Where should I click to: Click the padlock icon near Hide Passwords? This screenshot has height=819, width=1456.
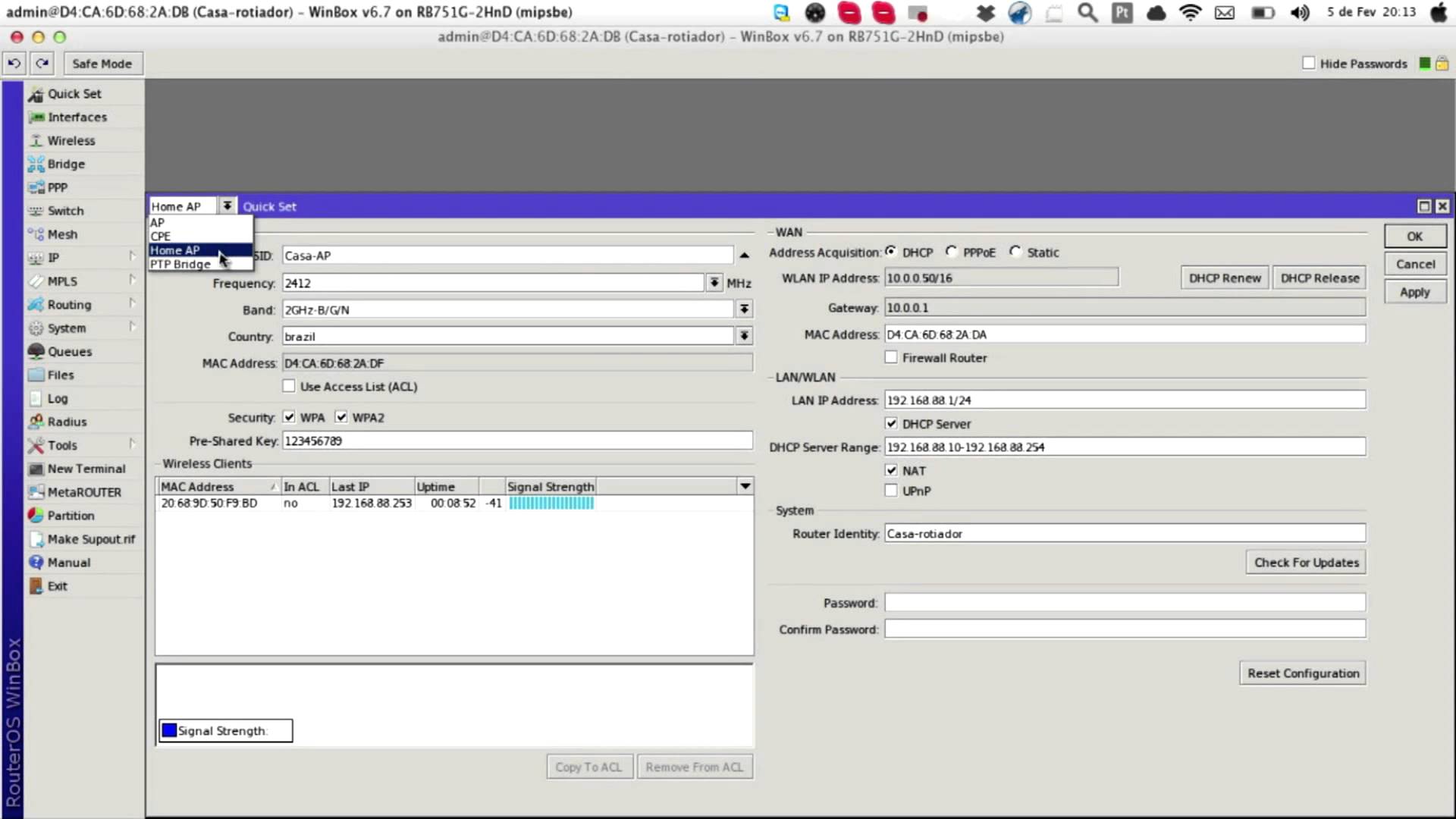pyautogui.click(x=1442, y=64)
